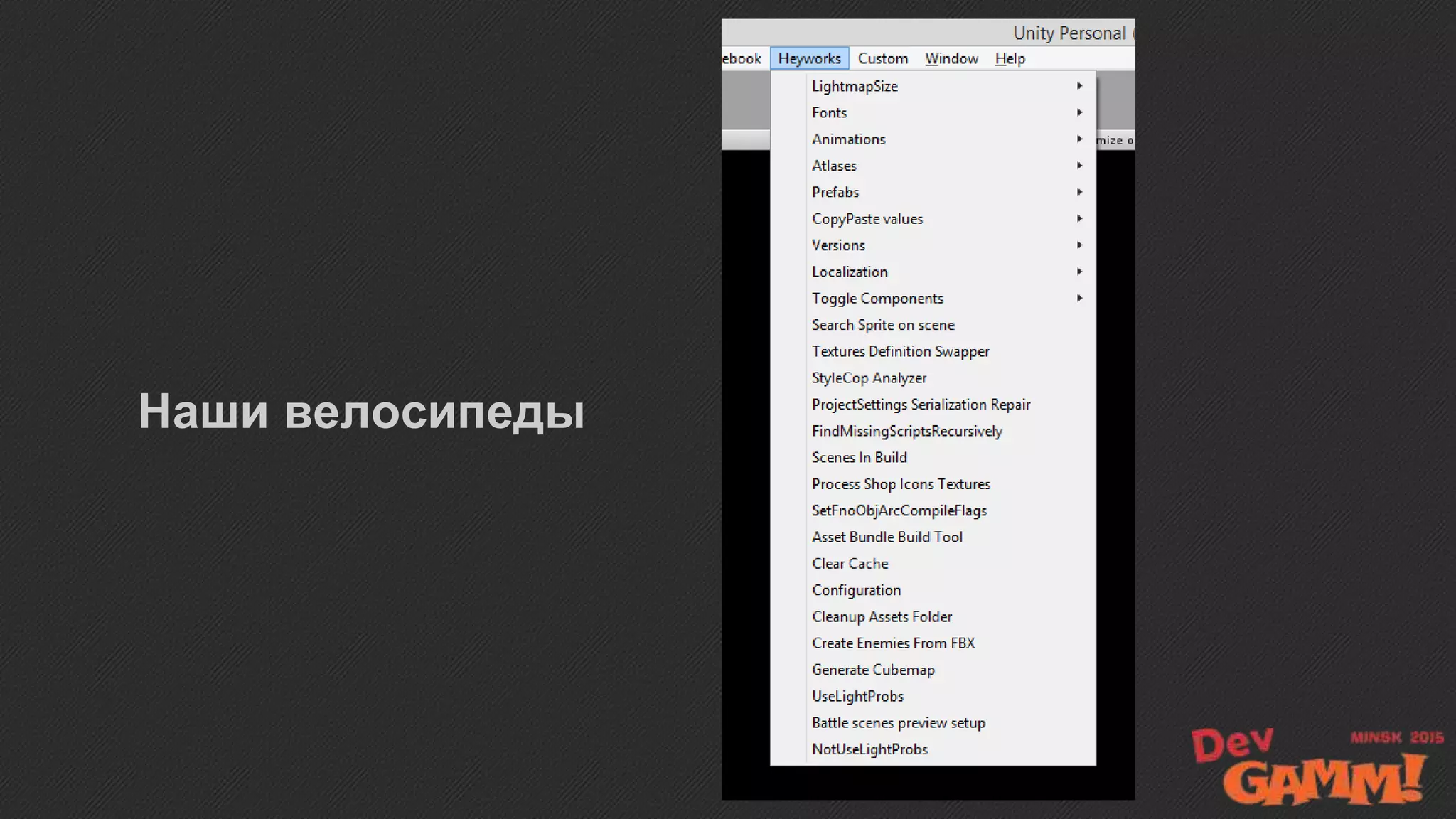
Task: Open Configuration menu entry
Action: click(933, 590)
